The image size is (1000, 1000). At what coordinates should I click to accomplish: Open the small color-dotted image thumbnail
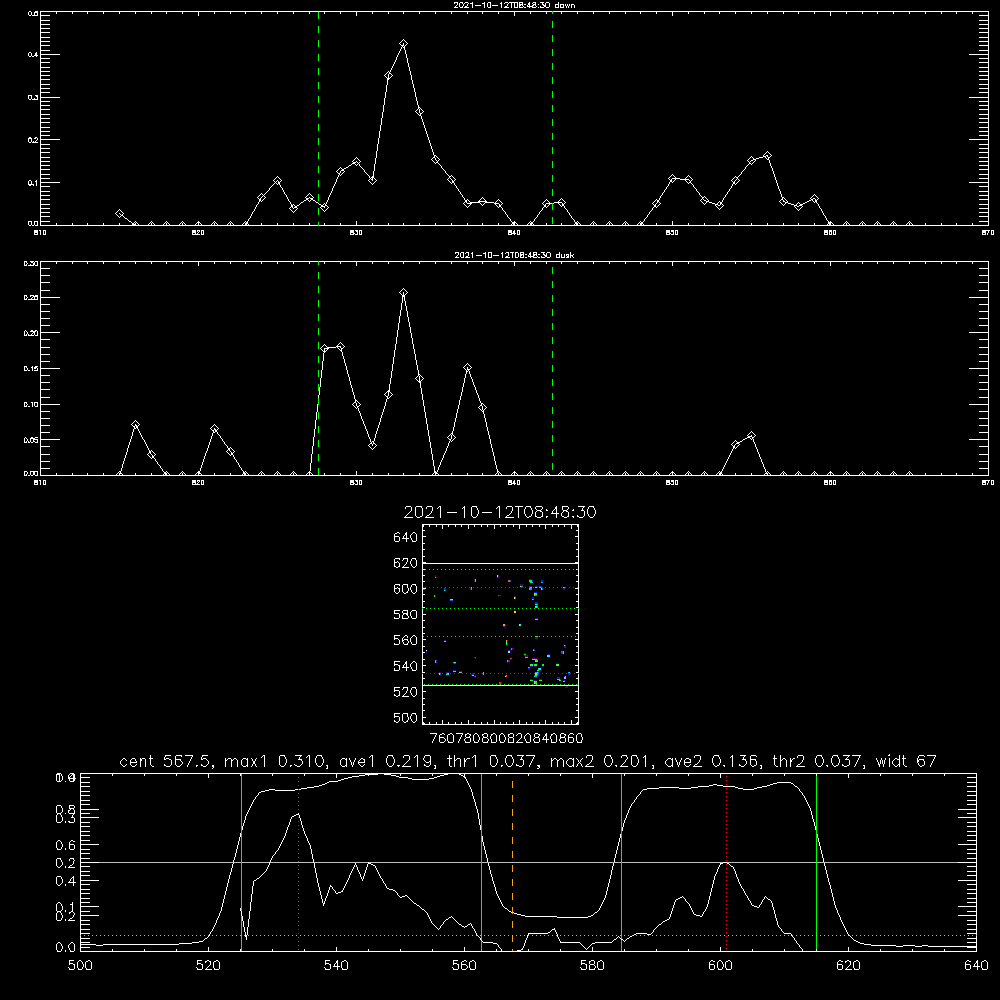pyautogui.click(x=500, y=624)
